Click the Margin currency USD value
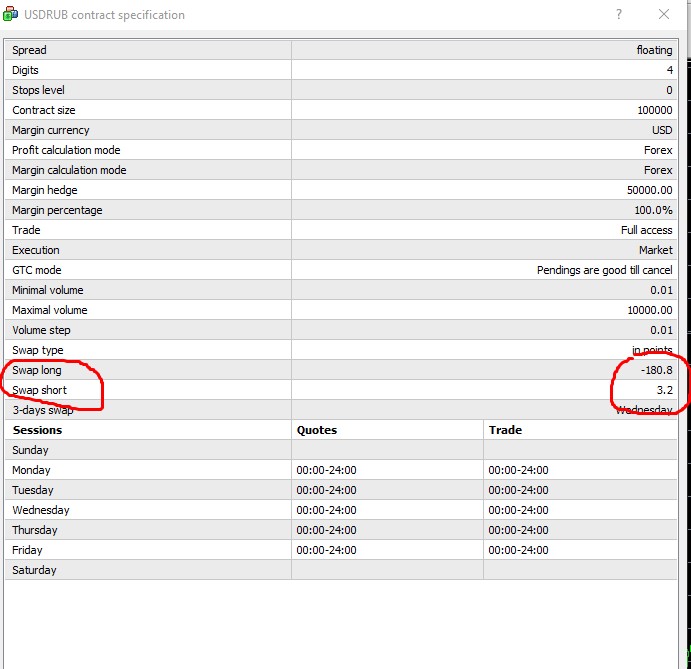Screen dimensions: 691x669 662,130
